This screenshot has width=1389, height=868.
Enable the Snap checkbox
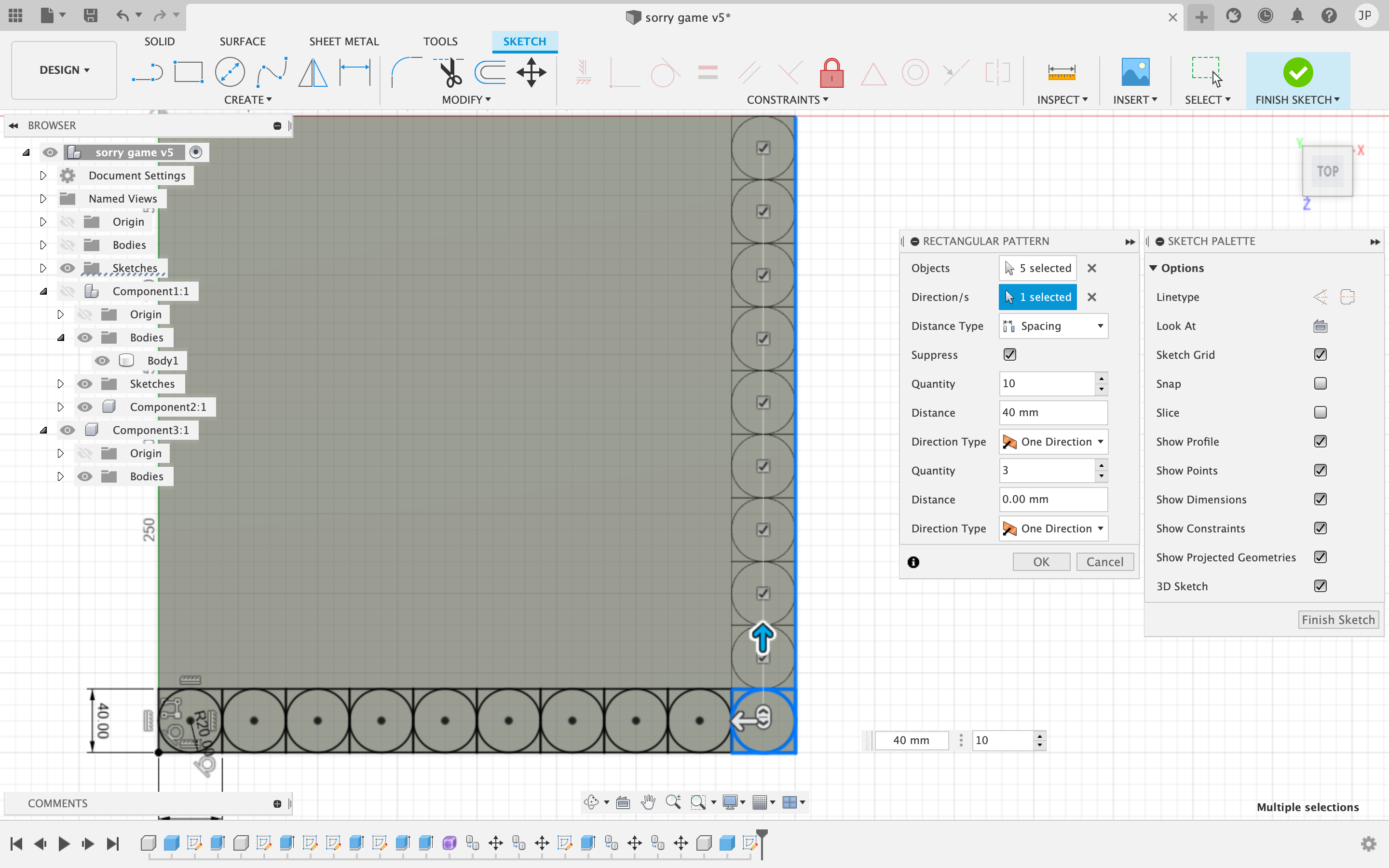point(1320,383)
